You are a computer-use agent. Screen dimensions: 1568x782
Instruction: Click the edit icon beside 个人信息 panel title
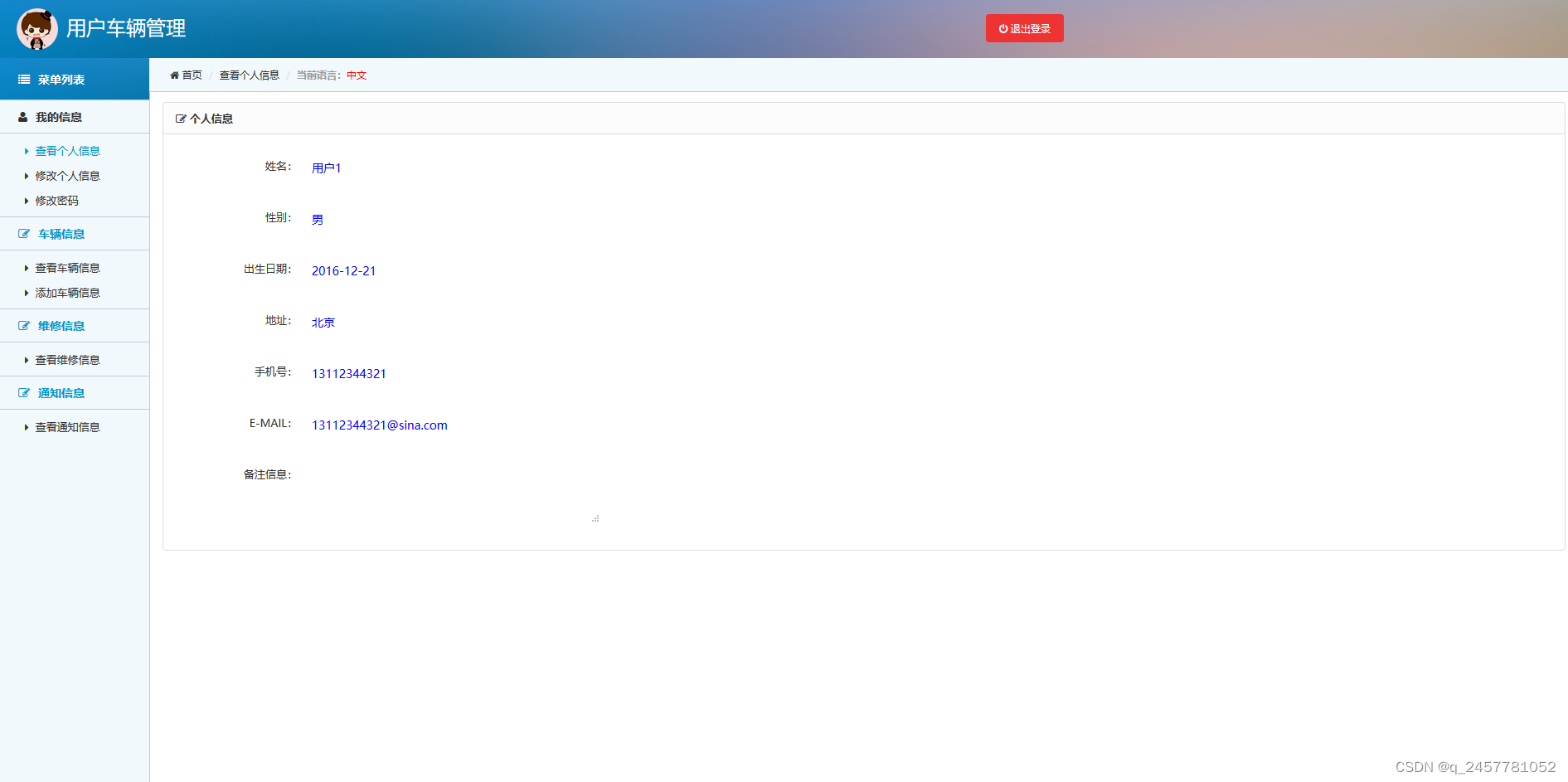tap(181, 119)
